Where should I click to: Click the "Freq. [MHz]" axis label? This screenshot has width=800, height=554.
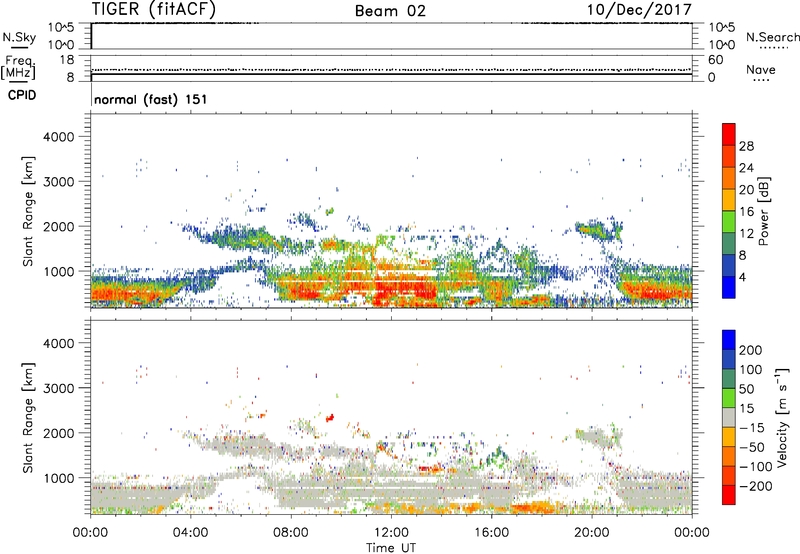click(x=19, y=67)
